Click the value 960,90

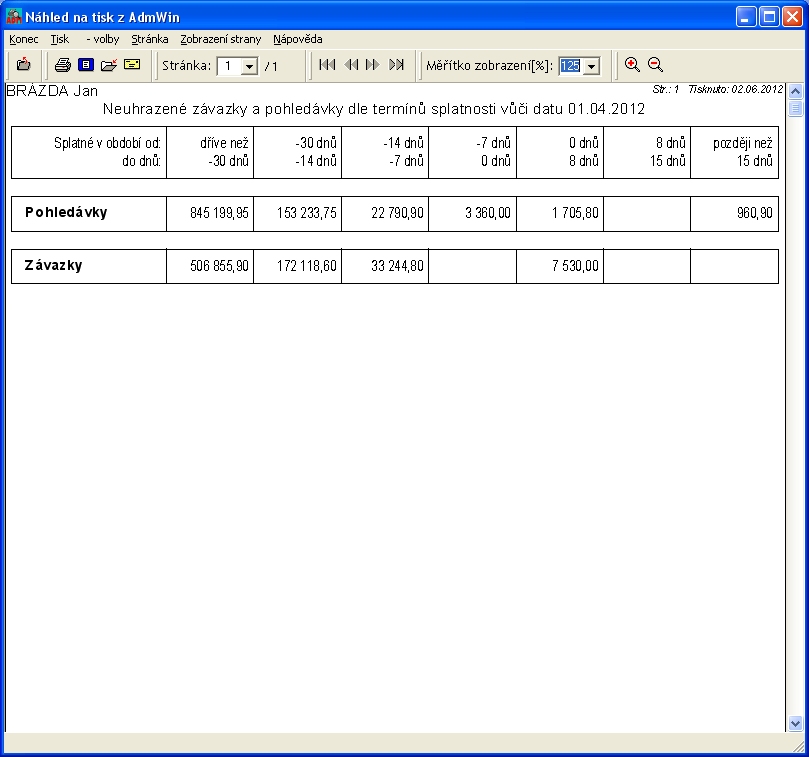(755, 213)
